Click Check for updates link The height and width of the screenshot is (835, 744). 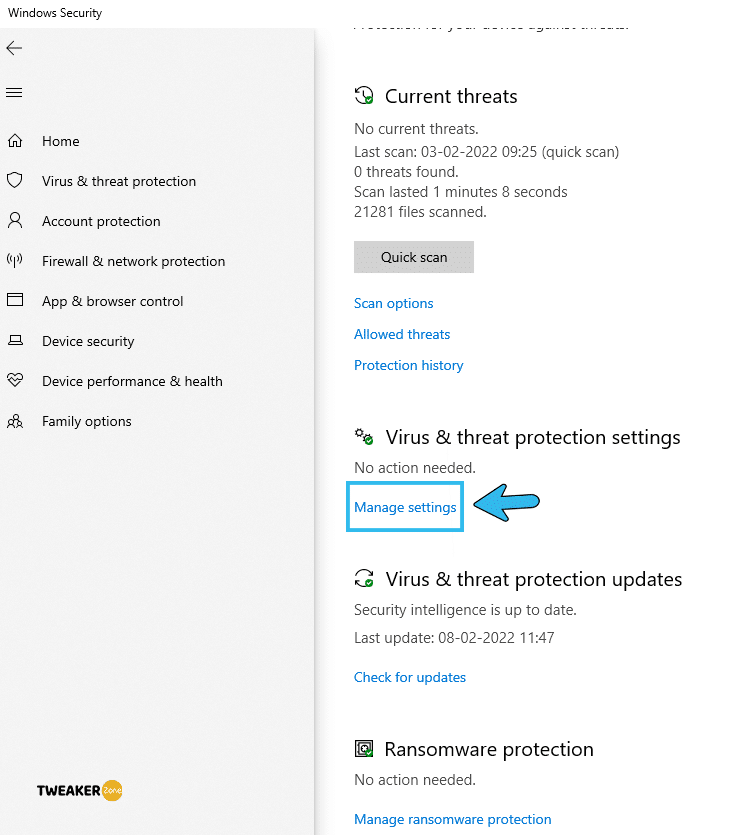coord(410,677)
